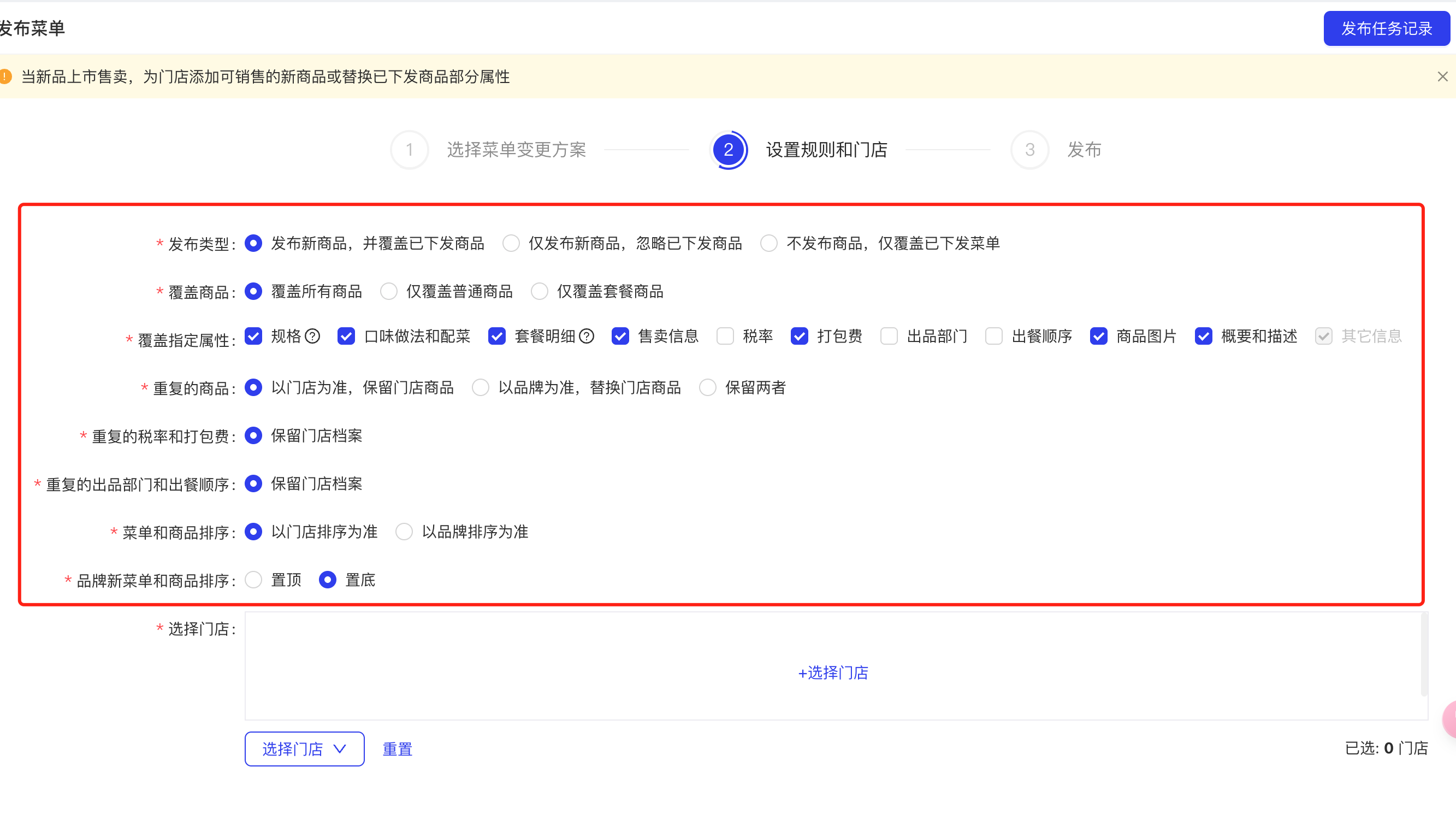Select 保留门店档案 for 重复的出品部门和出餐顺序
Screen dimensions: 1456x814
[253, 483]
